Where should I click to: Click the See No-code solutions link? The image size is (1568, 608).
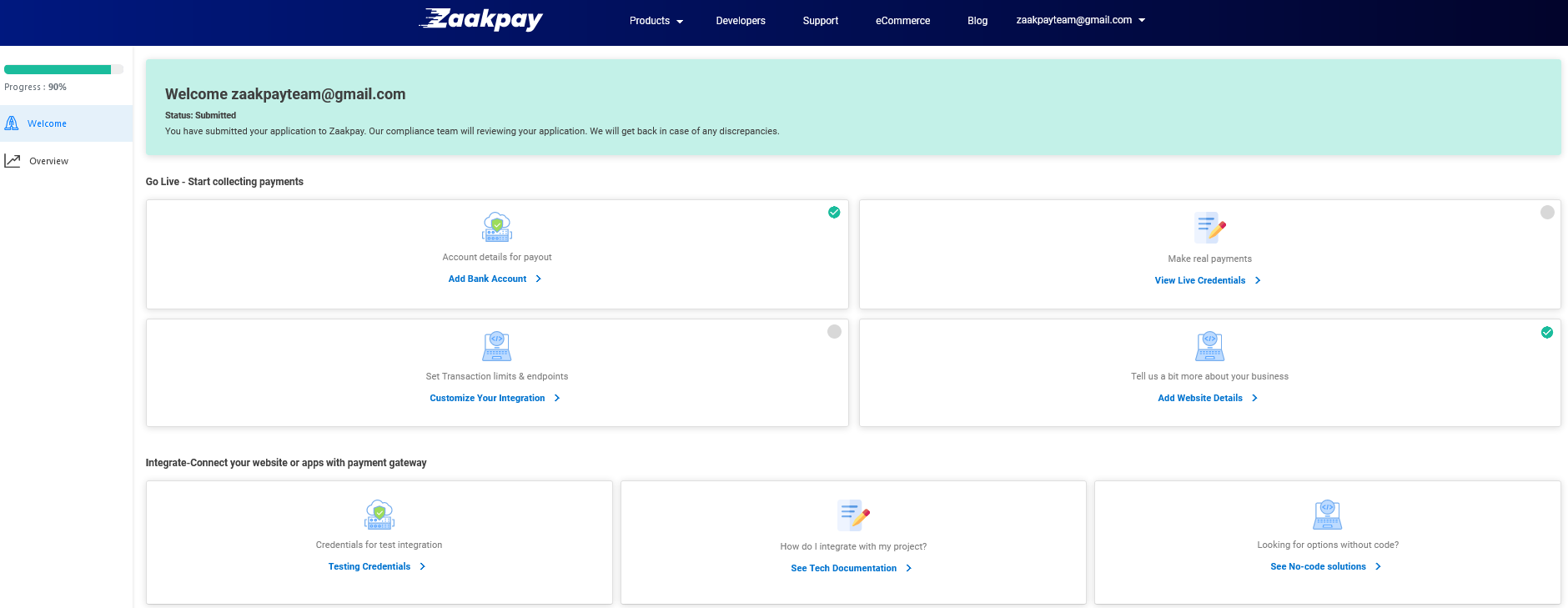click(x=1318, y=566)
